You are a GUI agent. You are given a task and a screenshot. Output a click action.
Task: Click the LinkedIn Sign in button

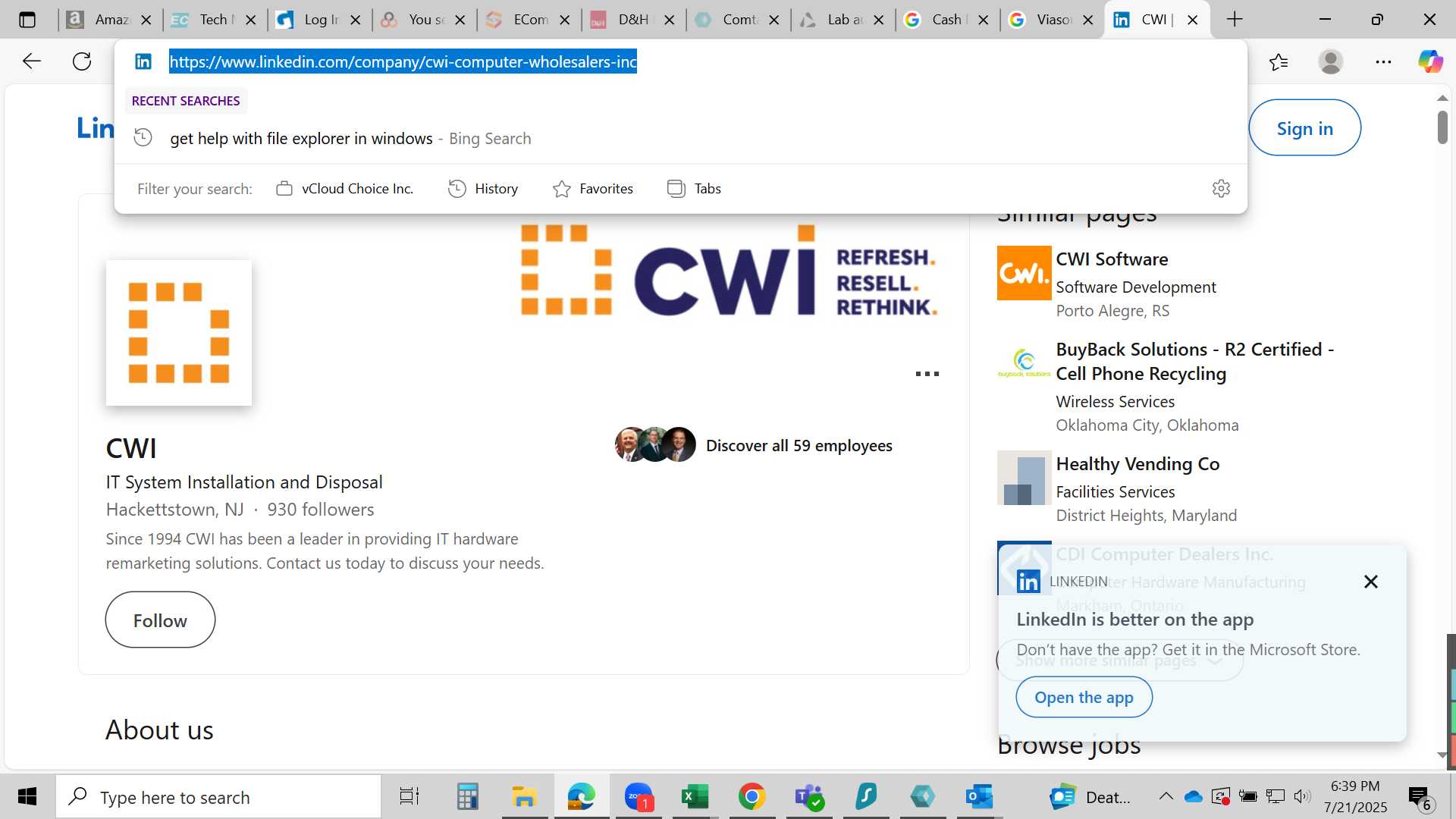click(1304, 128)
